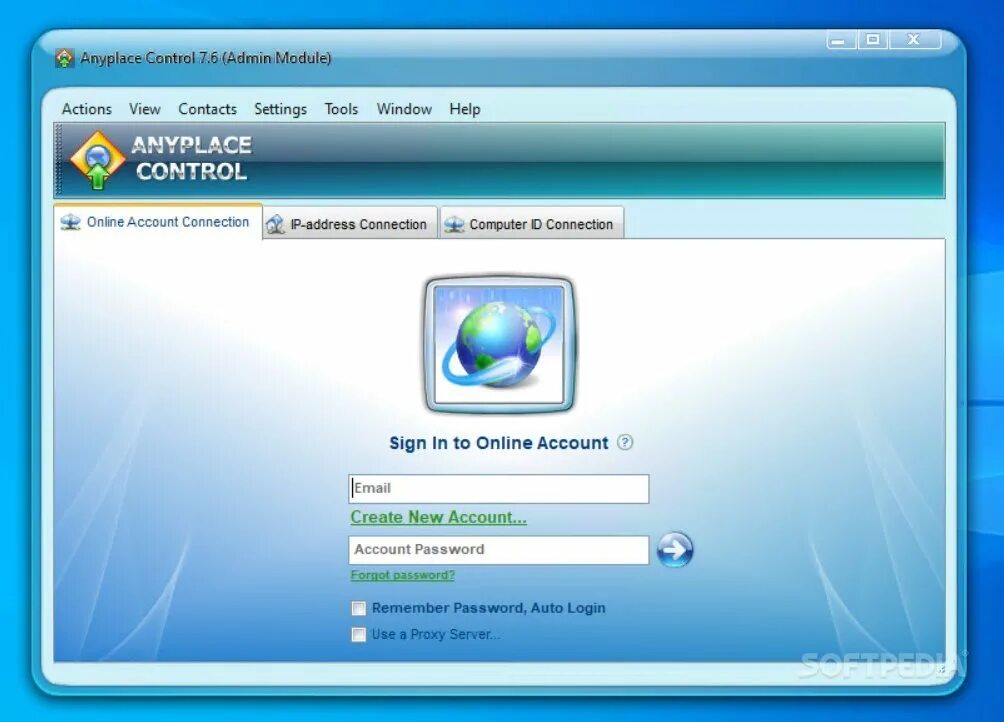Close the Anyplace Control window
This screenshot has width=1004, height=722.
pos(914,40)
